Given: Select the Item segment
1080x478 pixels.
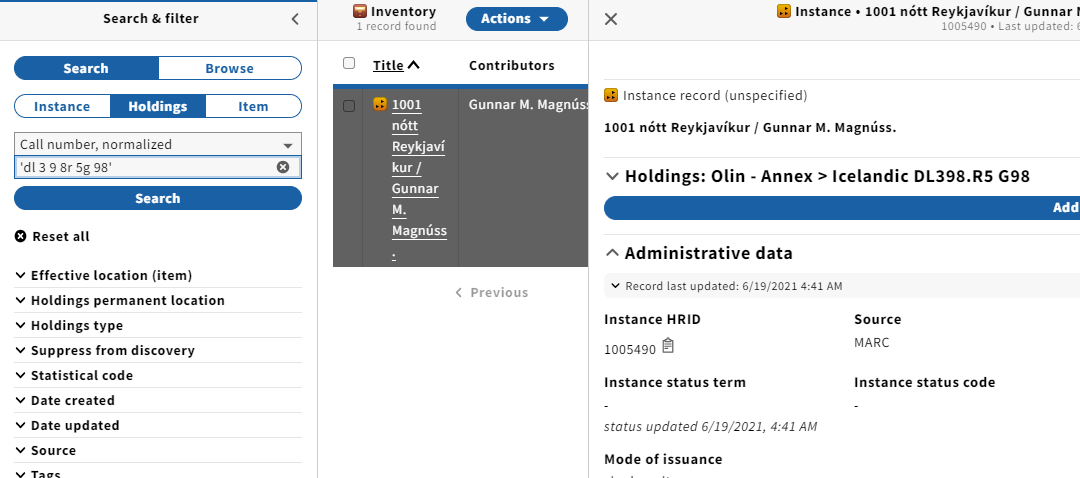Looking at the screenshot, I should (253, 106).
